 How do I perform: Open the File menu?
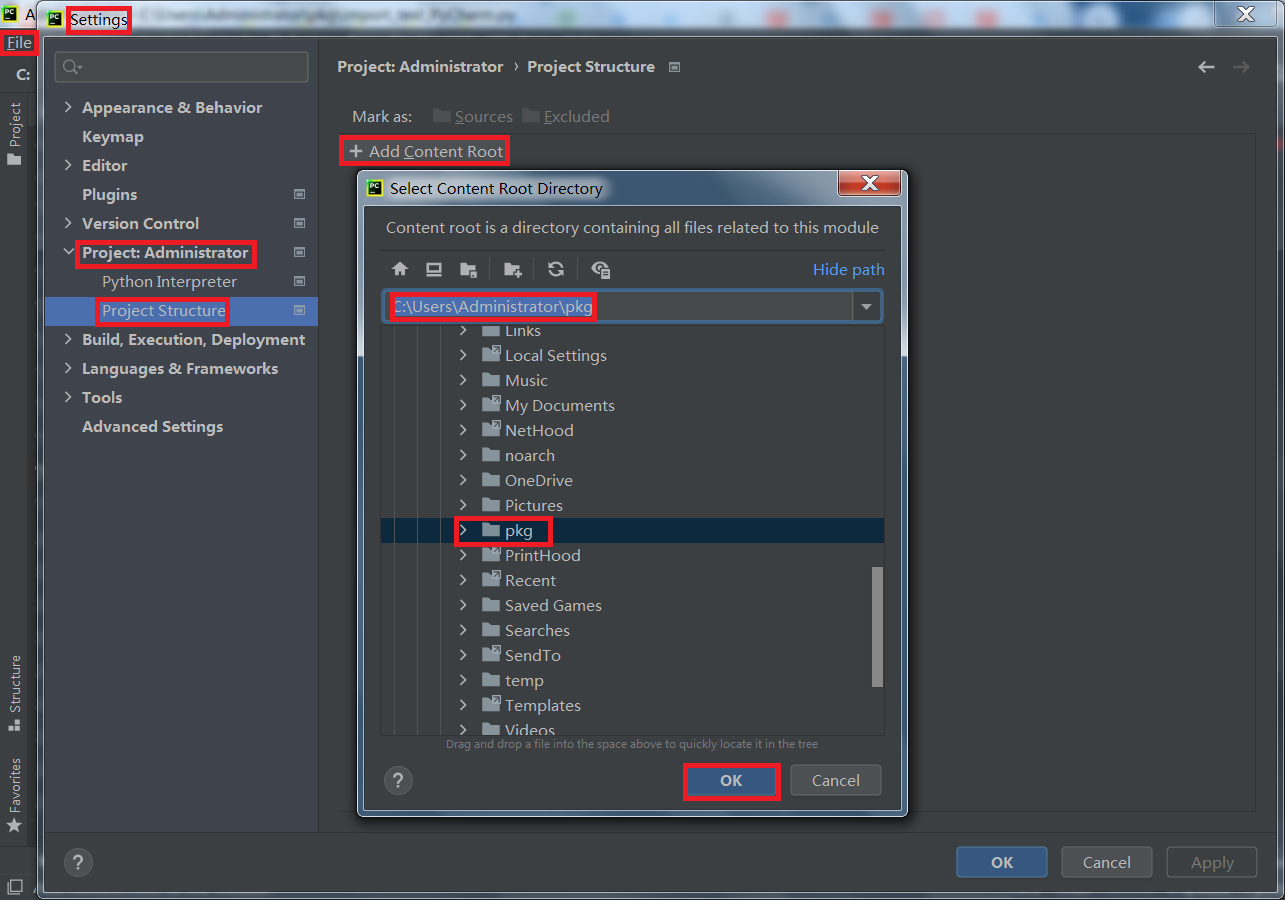(x=19, y=43)
